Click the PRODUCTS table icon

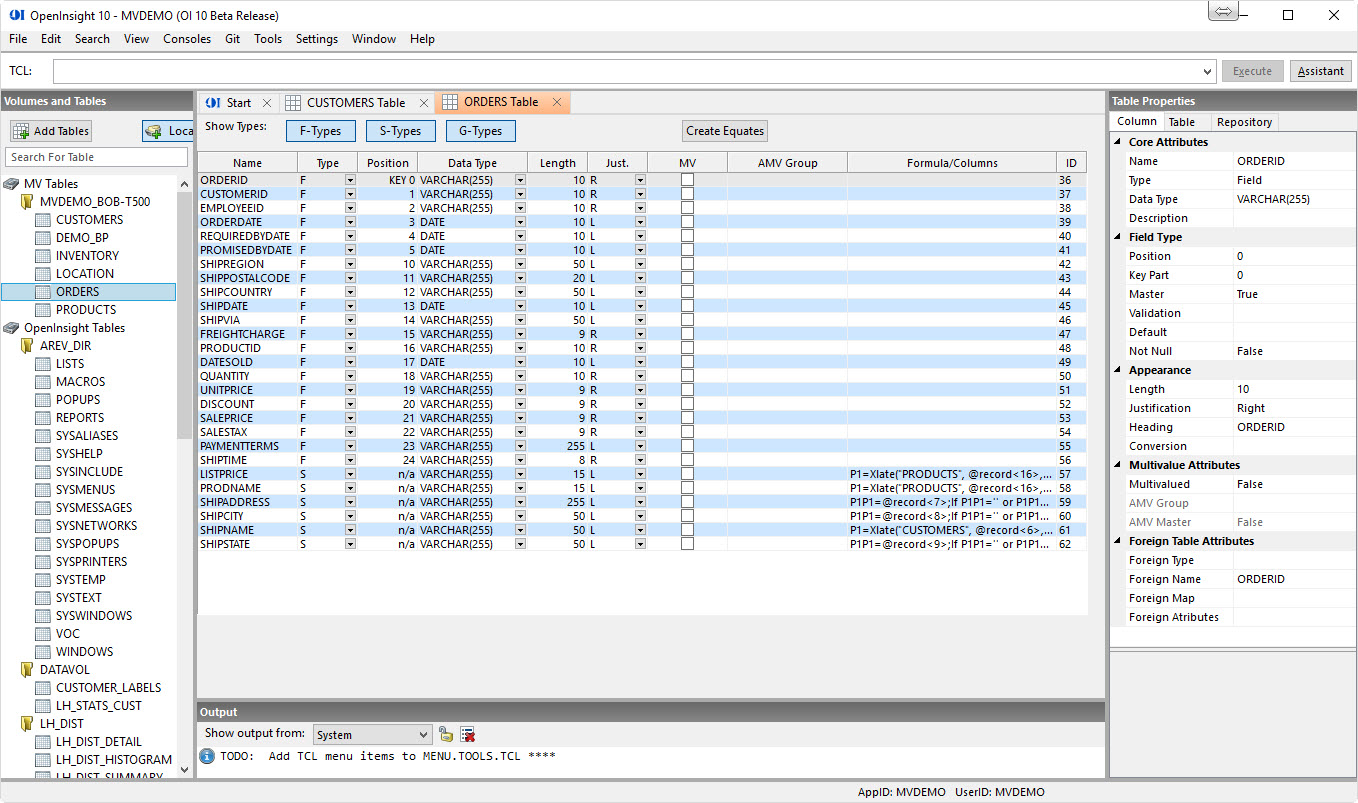point(42,310)
